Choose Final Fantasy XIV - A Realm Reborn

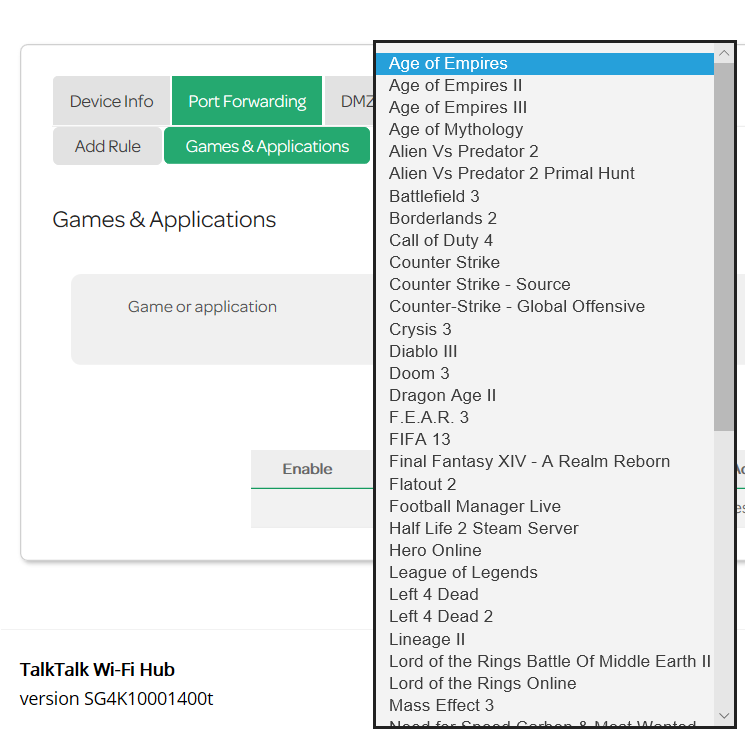(545, 461)
